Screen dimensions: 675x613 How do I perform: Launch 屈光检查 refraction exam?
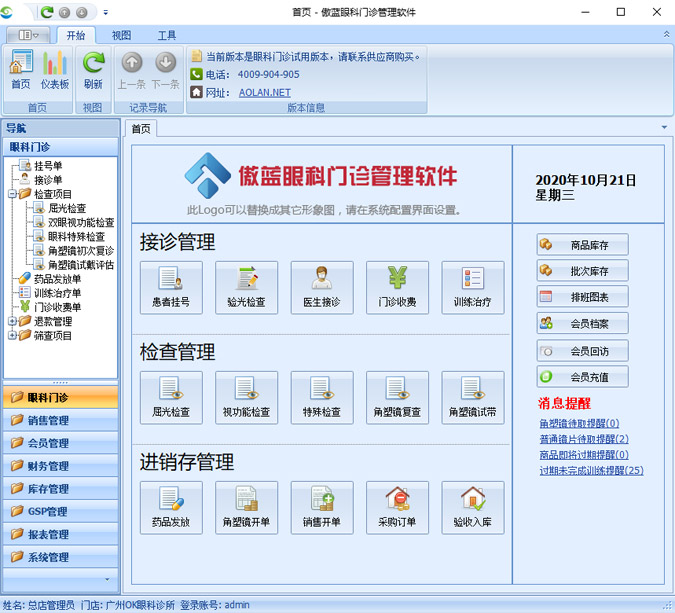(171, 396)
